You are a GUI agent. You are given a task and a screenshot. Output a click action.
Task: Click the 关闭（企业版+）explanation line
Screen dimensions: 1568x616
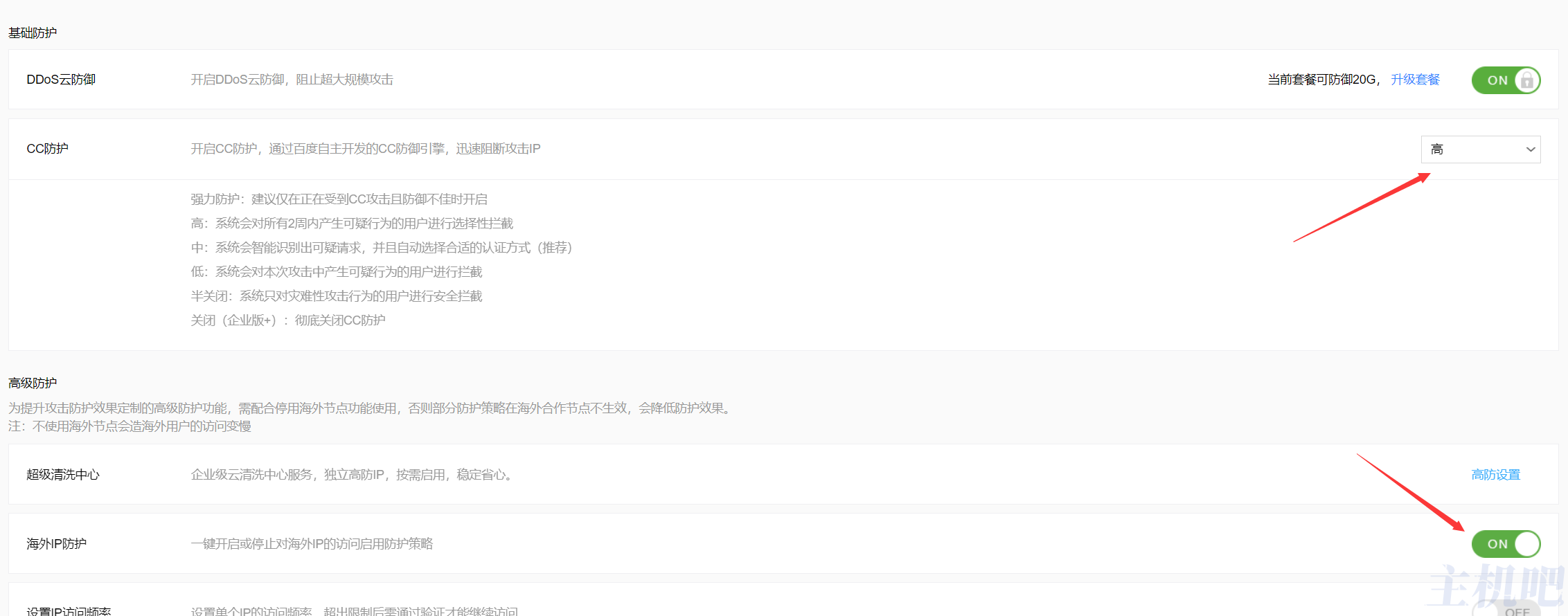288,320
